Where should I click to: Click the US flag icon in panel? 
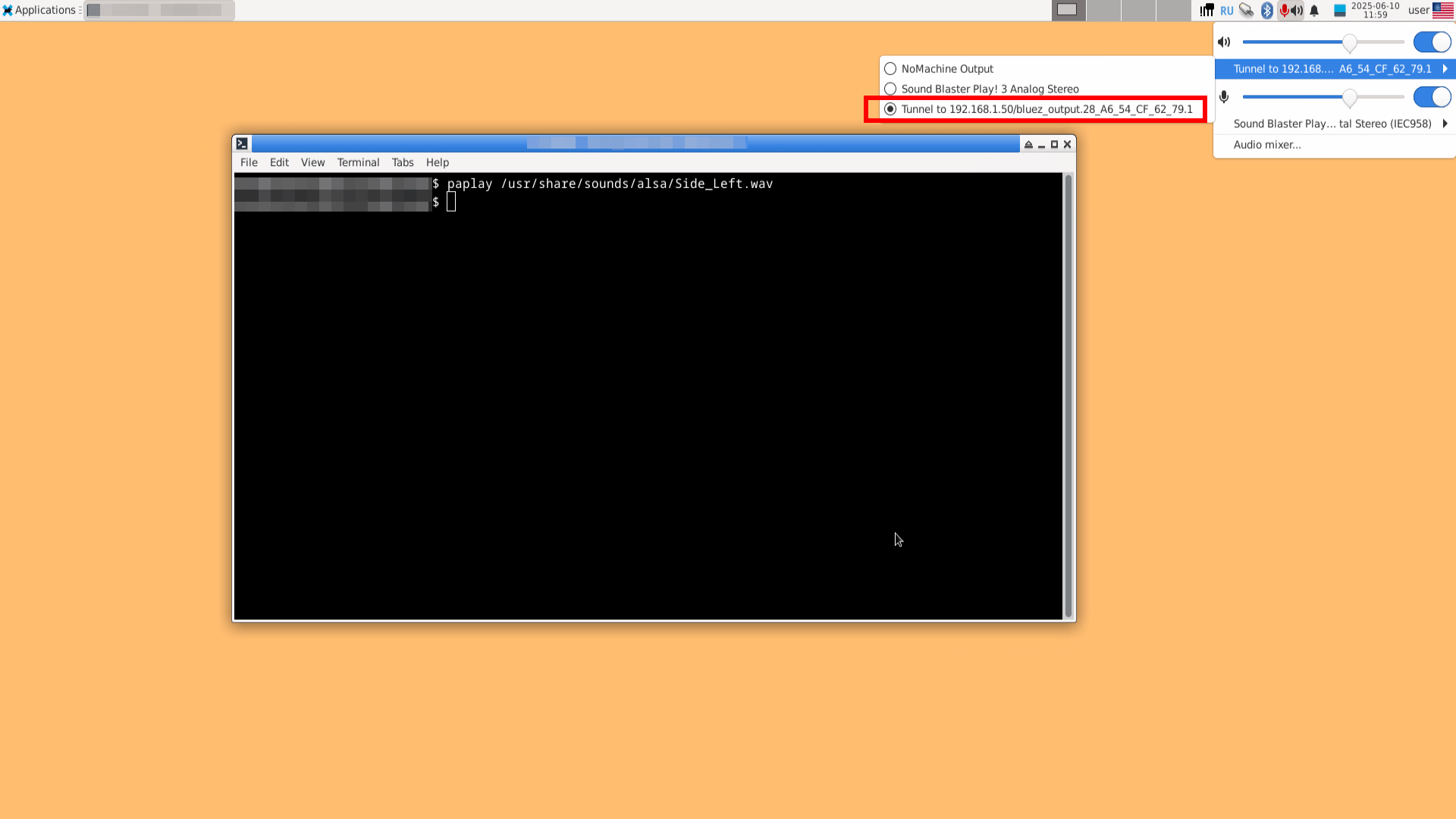[x=1443, y=11]
